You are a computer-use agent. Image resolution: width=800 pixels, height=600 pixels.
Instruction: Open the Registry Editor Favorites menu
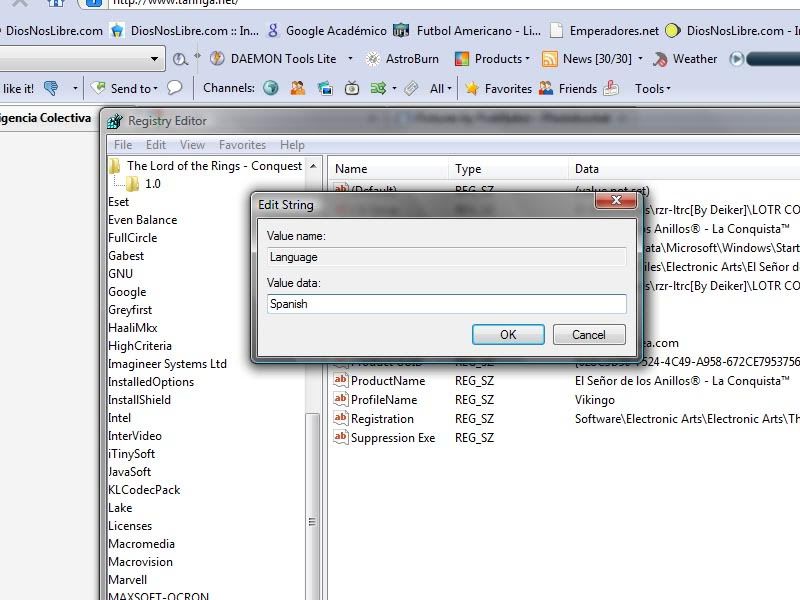242,145
